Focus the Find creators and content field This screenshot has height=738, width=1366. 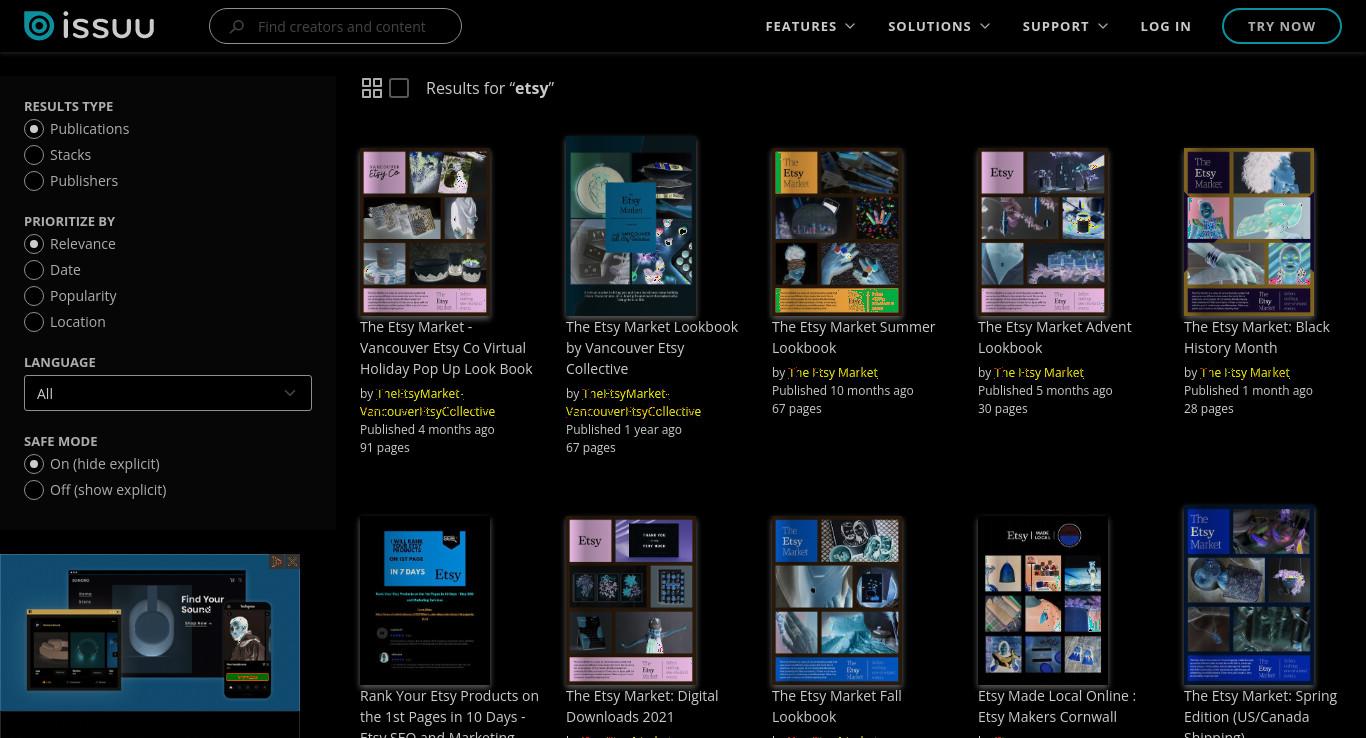coord(335,26)
